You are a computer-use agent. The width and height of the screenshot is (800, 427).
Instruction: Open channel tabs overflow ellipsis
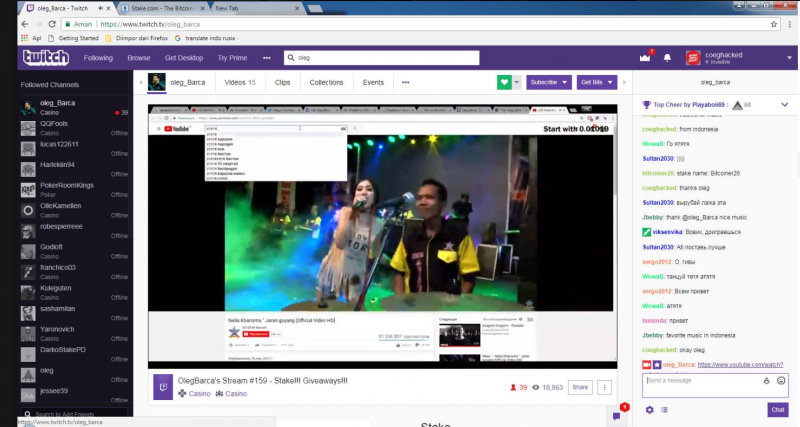pyautogui.click(x=406, y=82)
